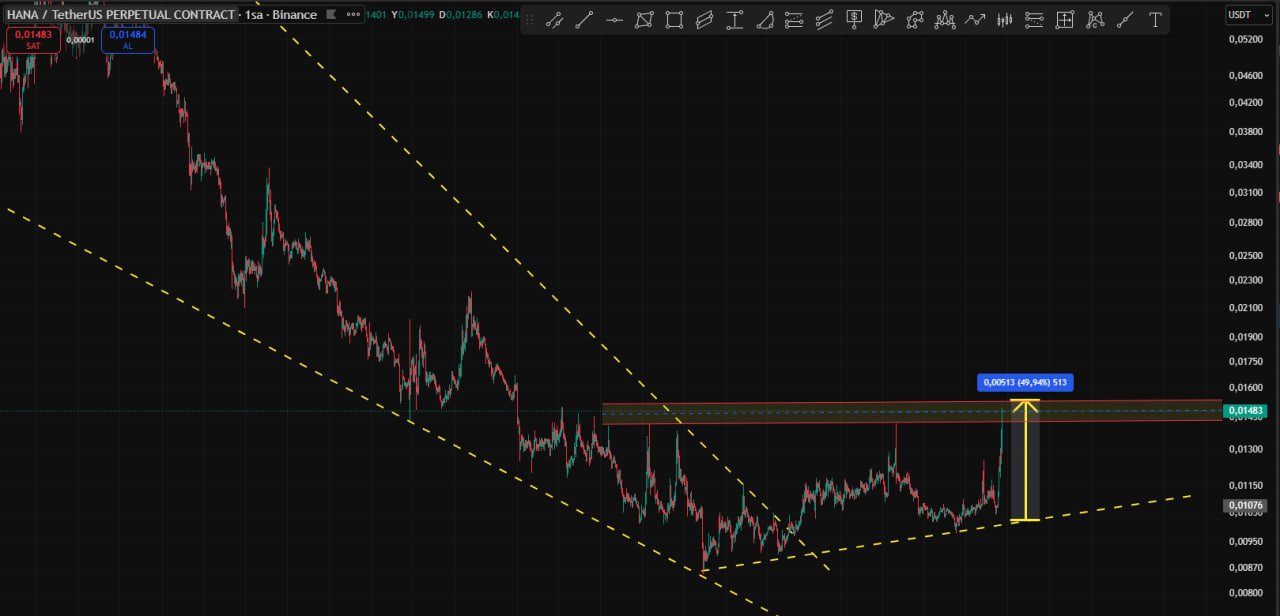Grab the drawing toolbar's dotted move handle

coord(529,20)
